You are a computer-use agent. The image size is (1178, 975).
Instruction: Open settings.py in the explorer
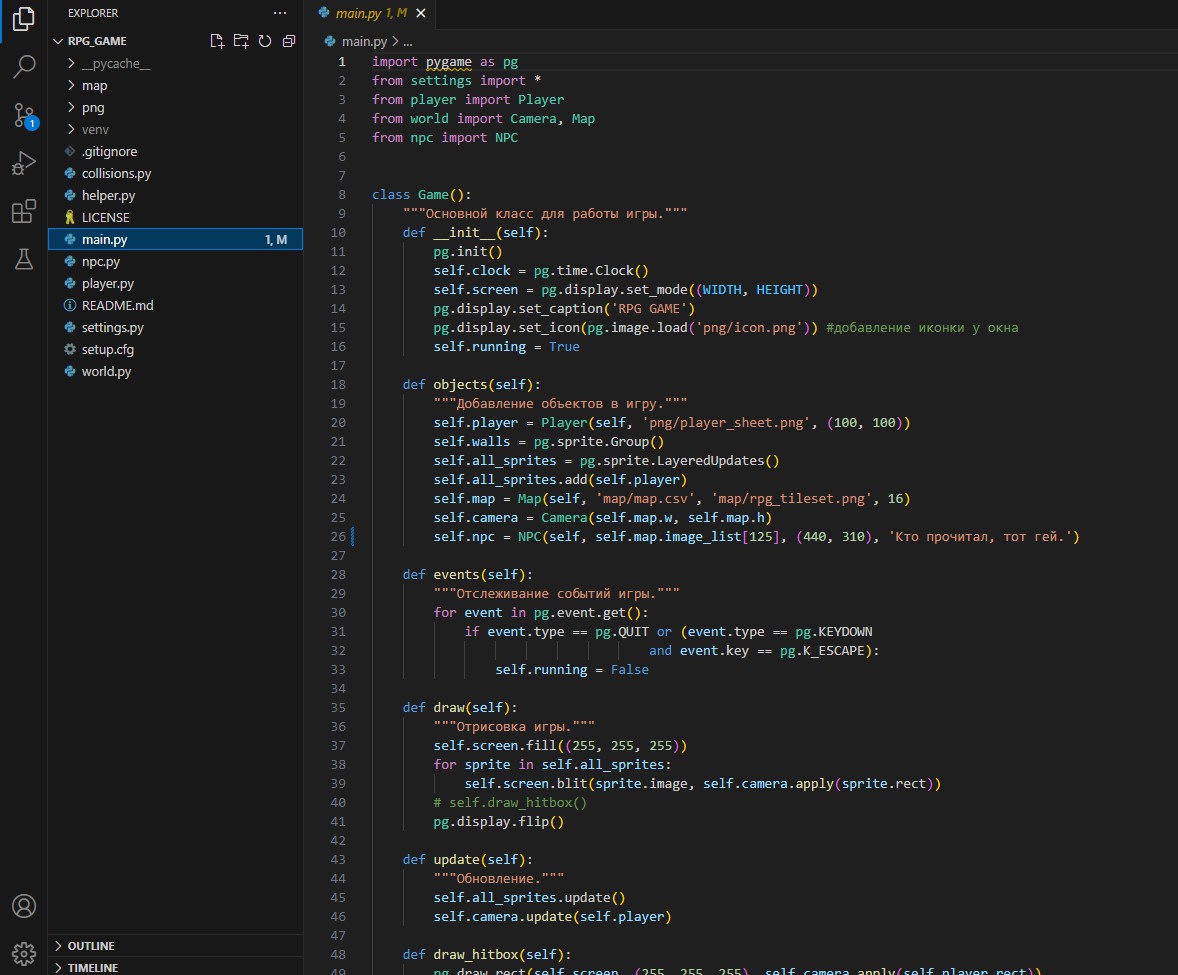point(112,327)
